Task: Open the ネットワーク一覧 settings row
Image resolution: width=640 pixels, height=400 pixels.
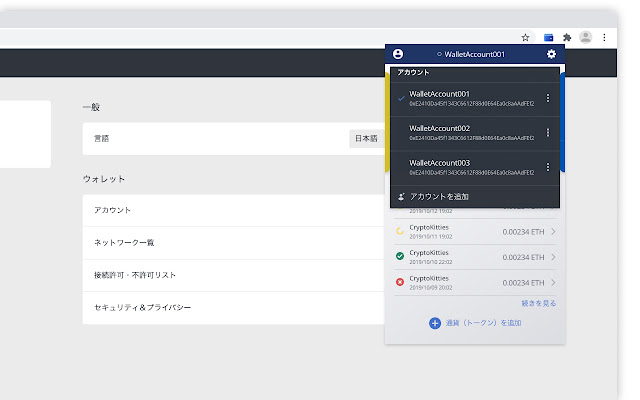Action: tap(233, 243)
